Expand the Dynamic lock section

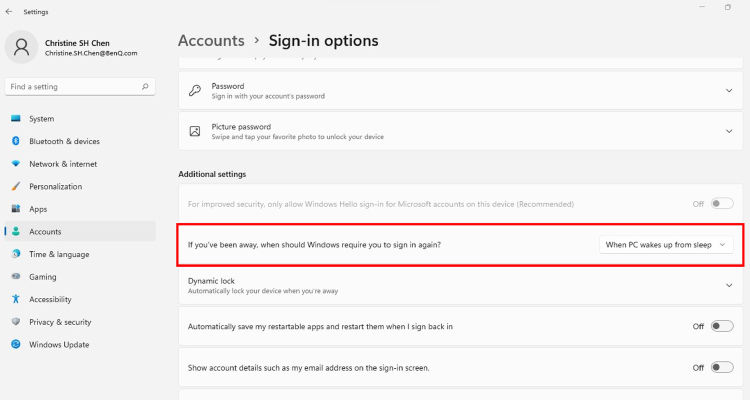(461, 286)
